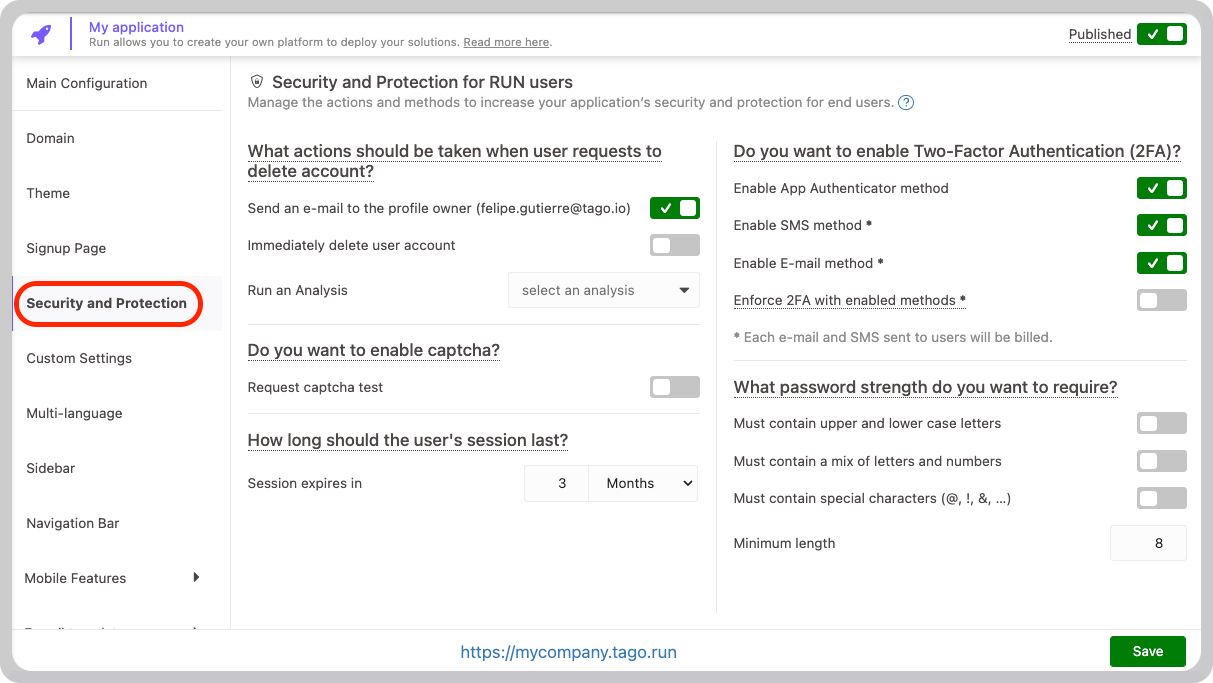Enable immediately delete user account

click(x=675, y=245)
